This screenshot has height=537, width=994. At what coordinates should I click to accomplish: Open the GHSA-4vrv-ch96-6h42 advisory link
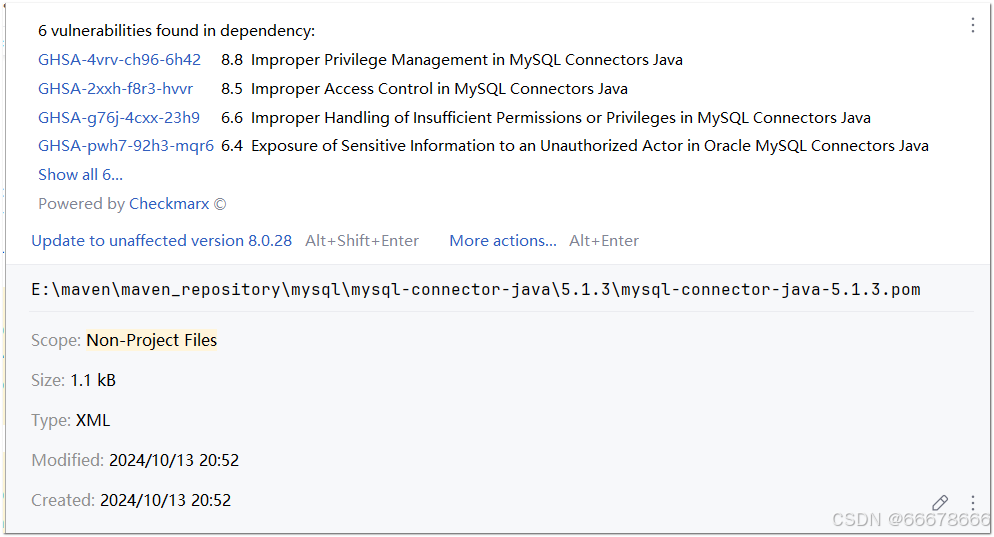click(x=119, y=60)
